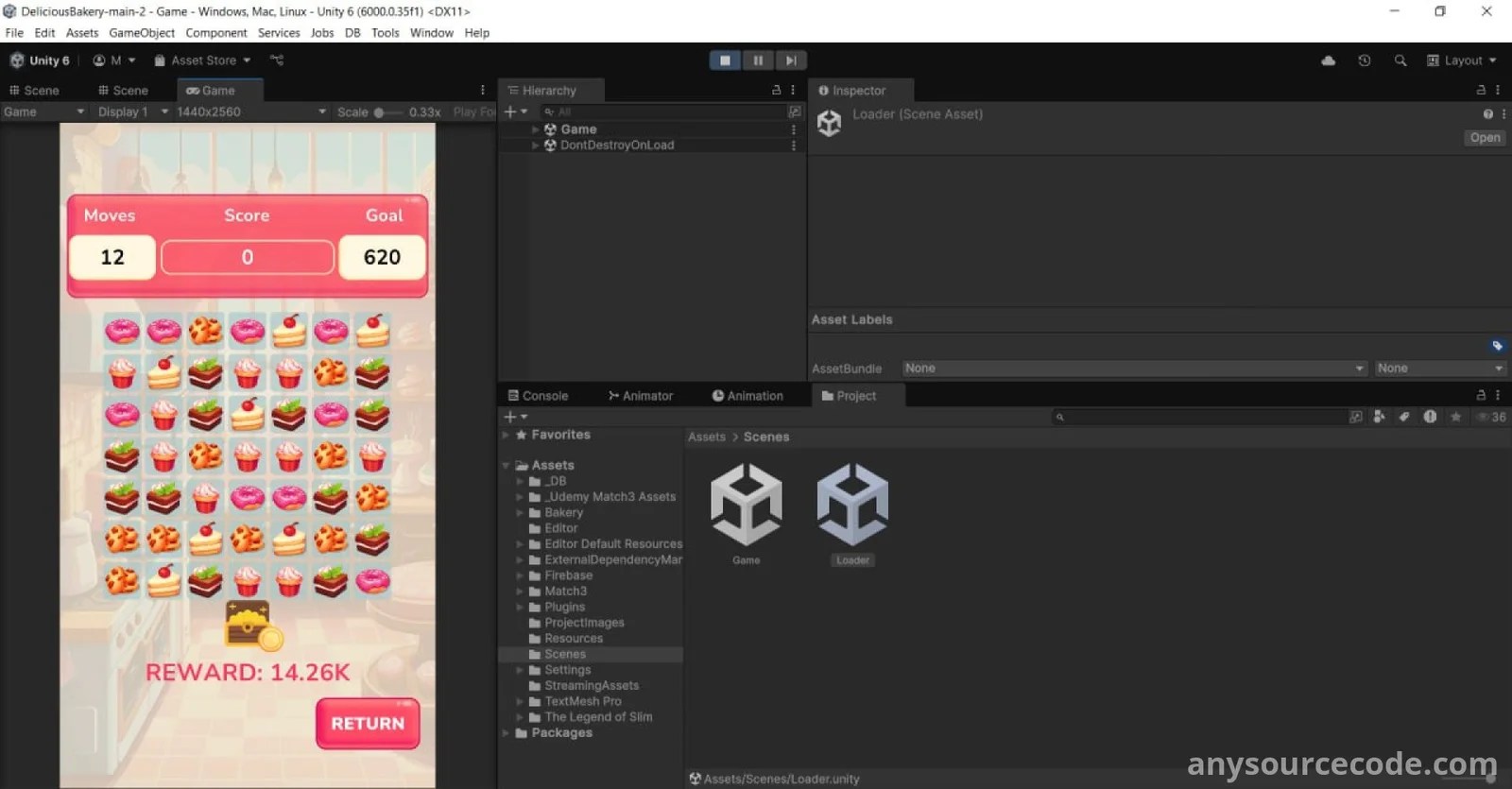Stop play mode with the play button
Viewport: 1512px width, 789px height.
(x=725, y=60)
